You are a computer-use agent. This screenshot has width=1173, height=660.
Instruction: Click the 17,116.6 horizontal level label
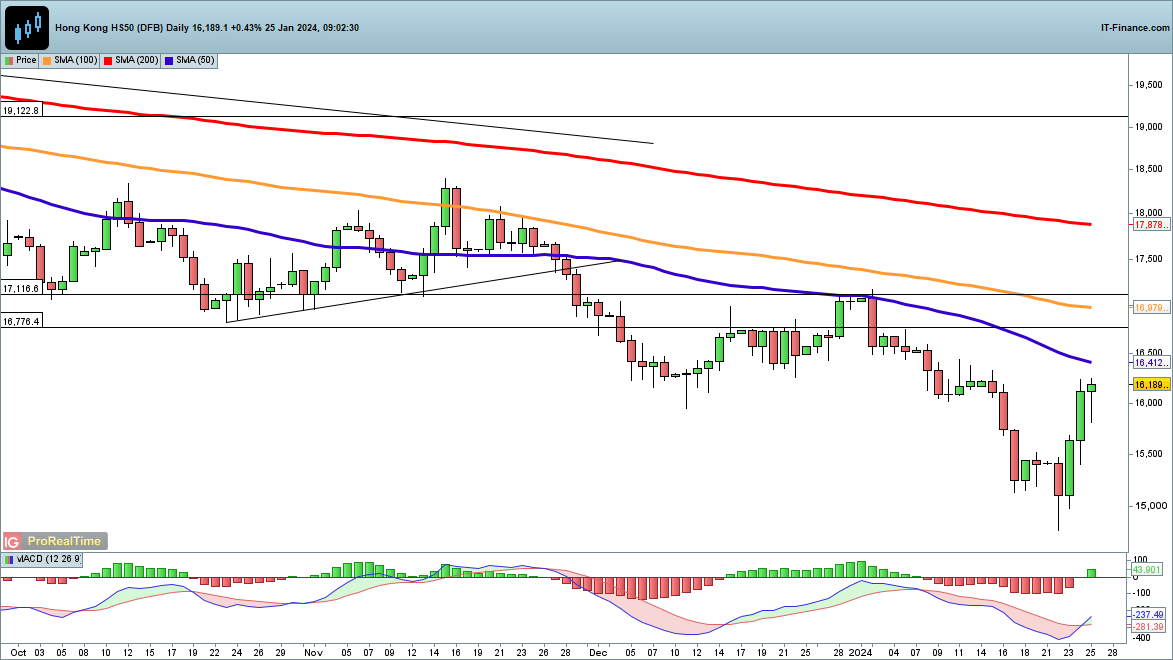pos(21,288)
